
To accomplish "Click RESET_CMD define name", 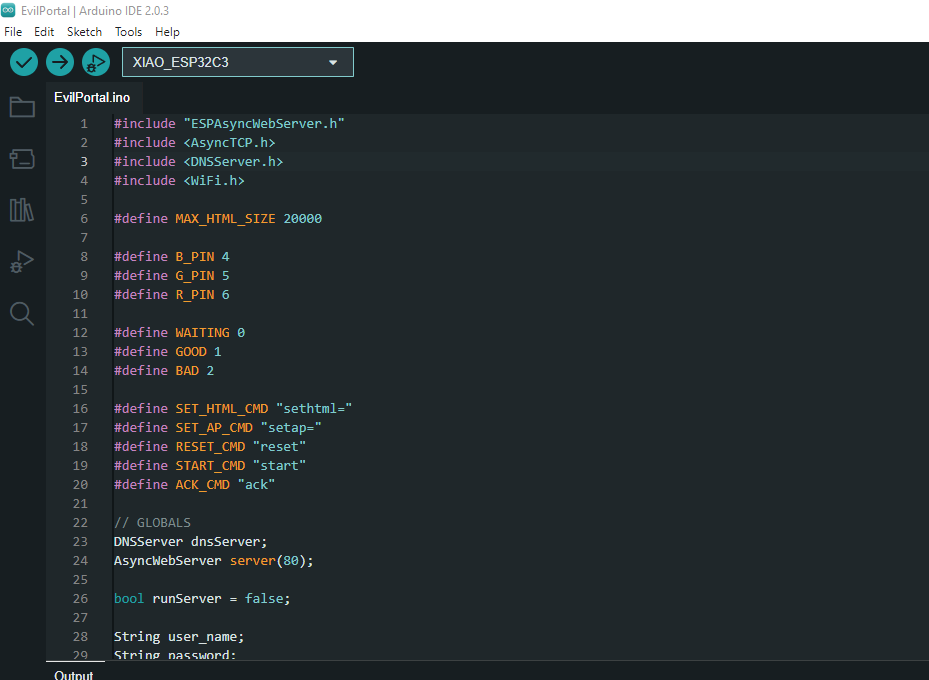I will click(210, 446).
